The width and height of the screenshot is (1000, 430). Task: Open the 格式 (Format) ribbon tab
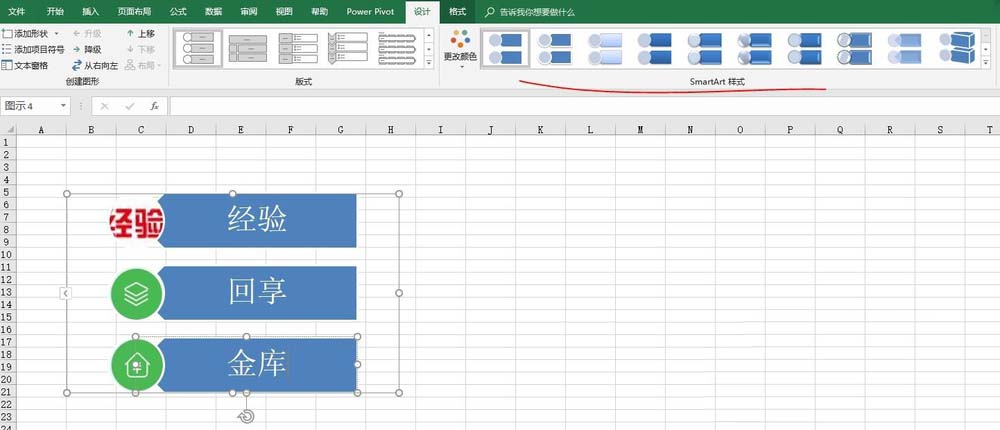coord(457,12)
